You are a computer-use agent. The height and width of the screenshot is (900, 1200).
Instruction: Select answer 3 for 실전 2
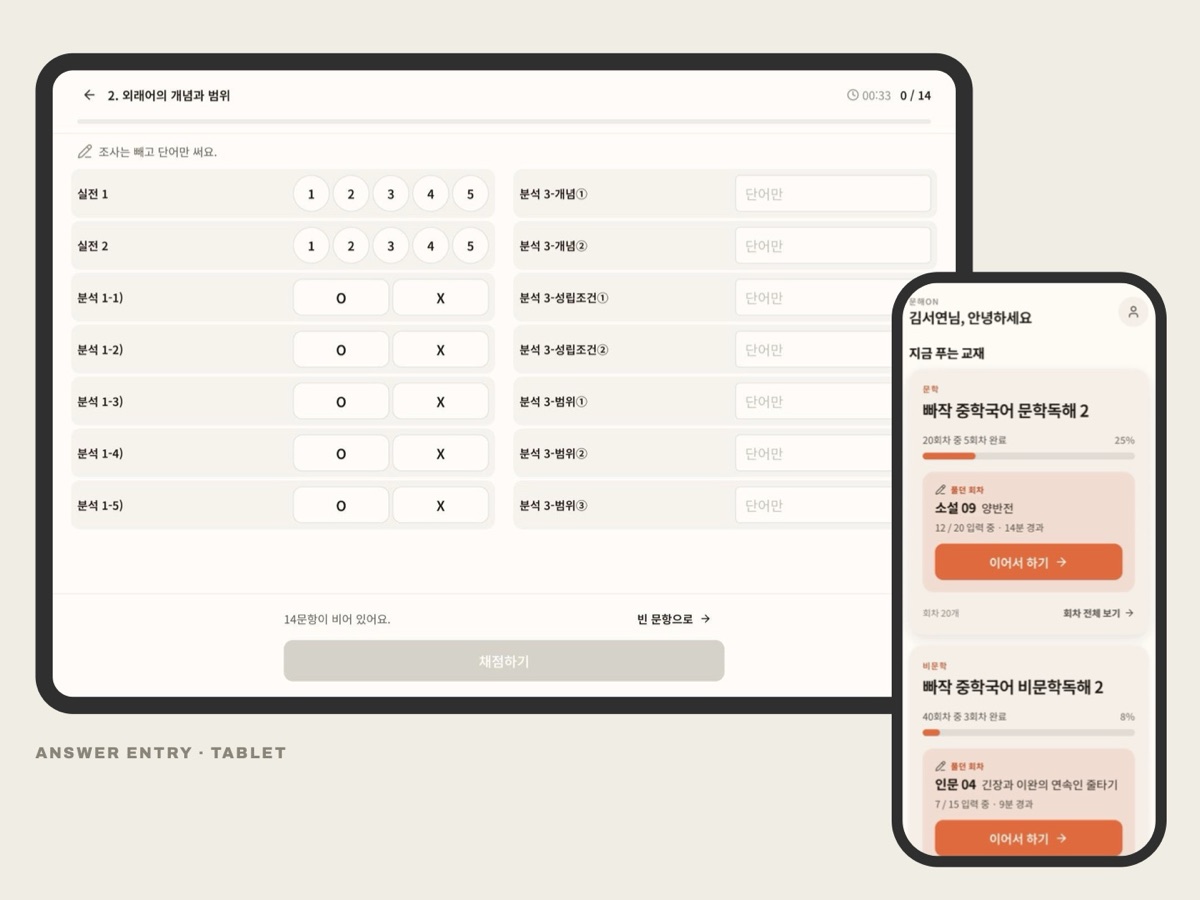391,246
